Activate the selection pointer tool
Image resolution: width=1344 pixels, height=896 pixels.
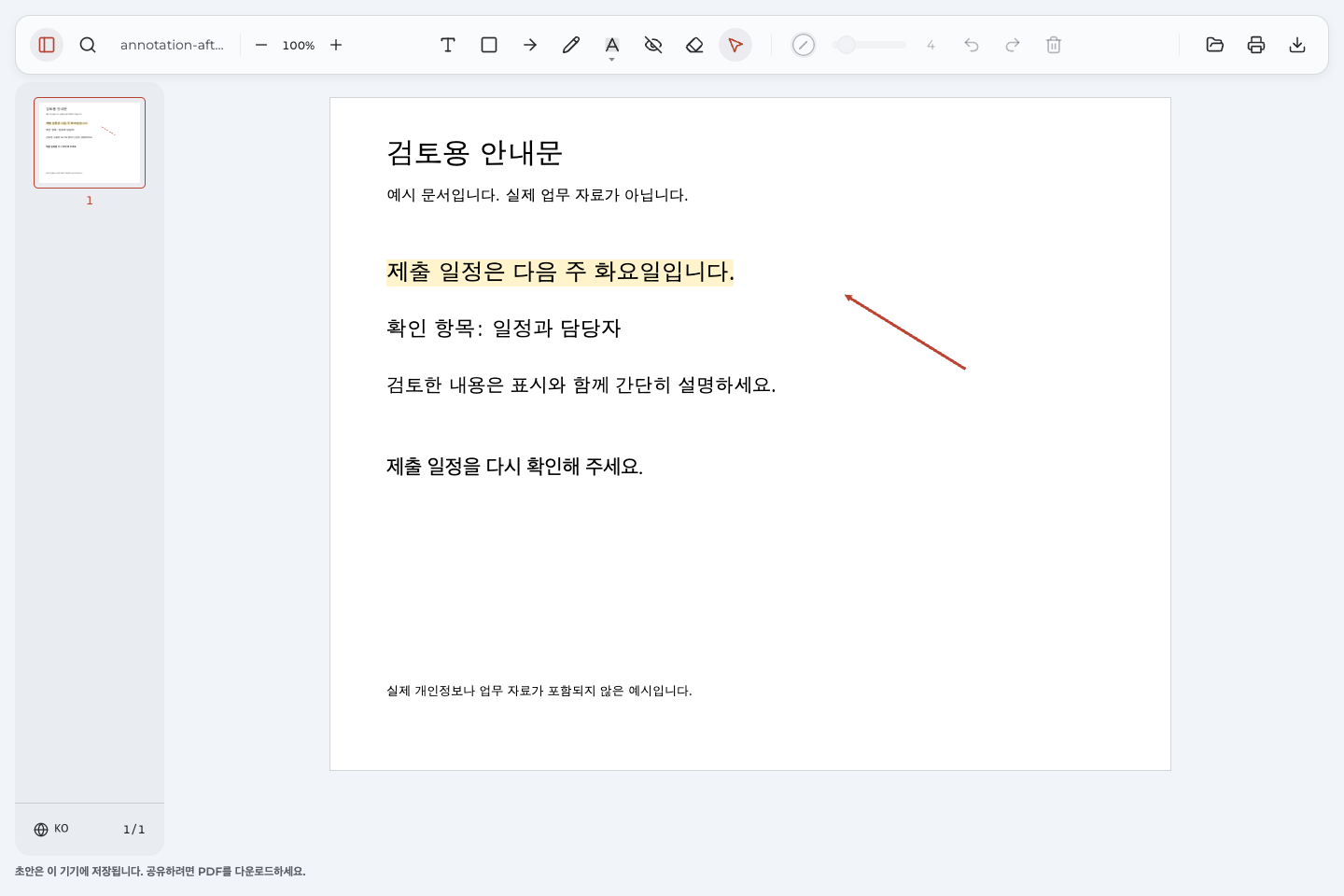(x=735, y=45)
